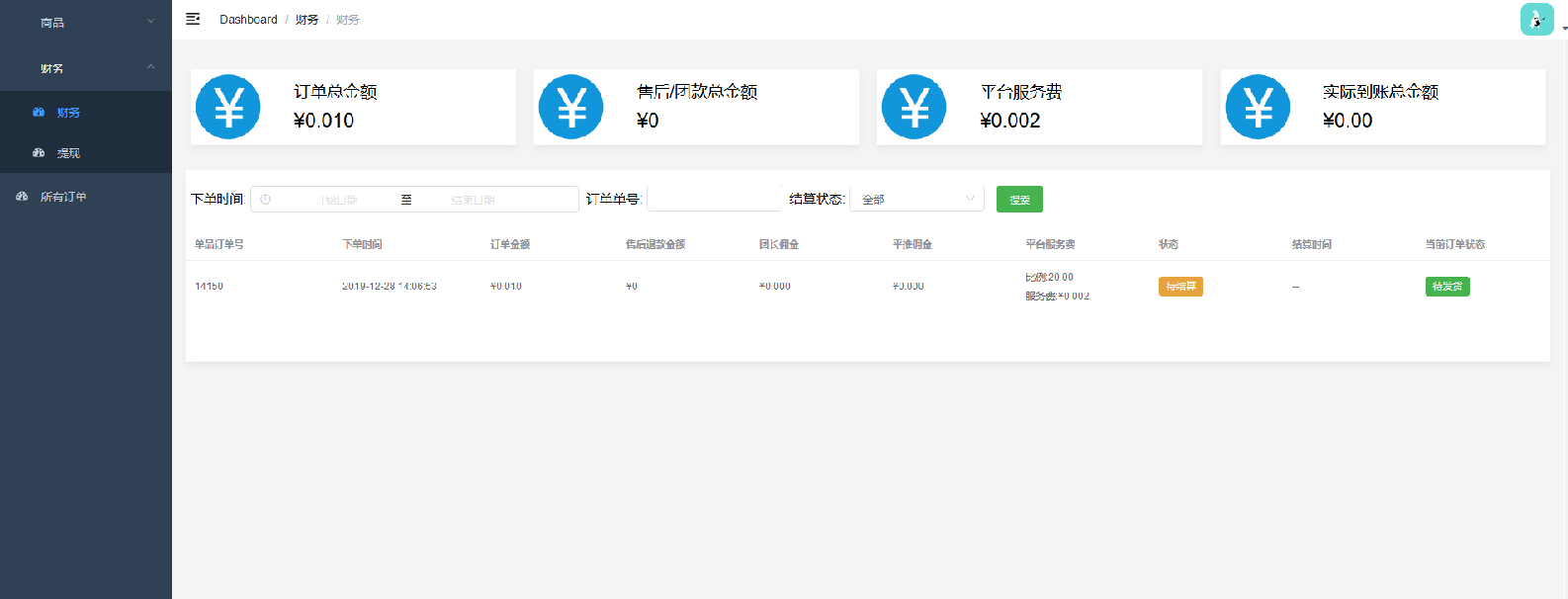Click the green 搜索 button
The height and width of the screenshot is (599, 1568).
[1019, 200]
